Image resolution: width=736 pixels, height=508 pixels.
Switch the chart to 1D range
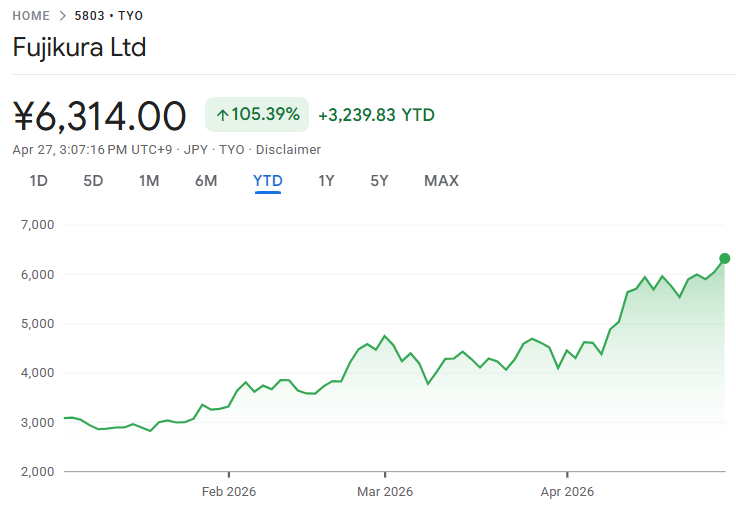tap(39, 181)
